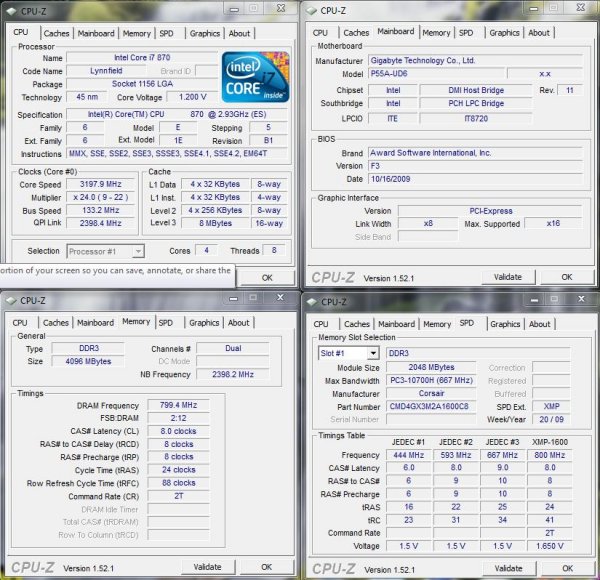Select SPD tab in CPU window
Viewport: 600px width, 580px height.
click(x=166, y=33)
